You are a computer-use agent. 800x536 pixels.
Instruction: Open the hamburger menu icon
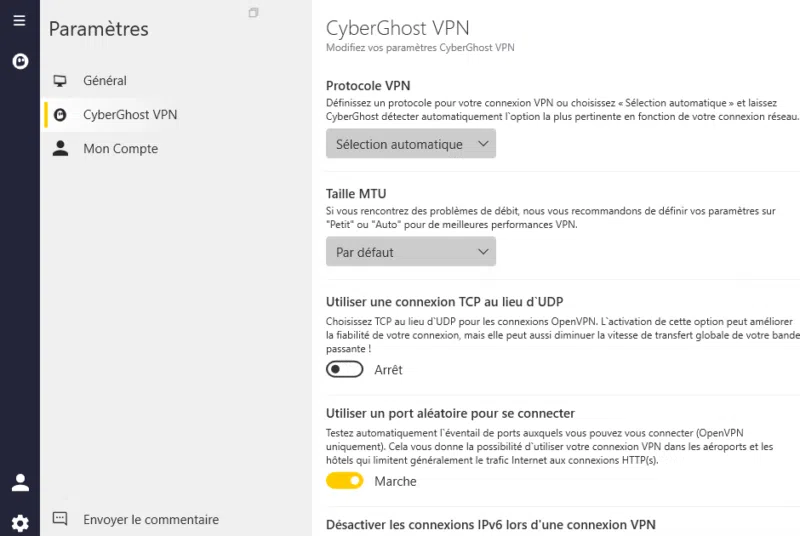[19, 20]
